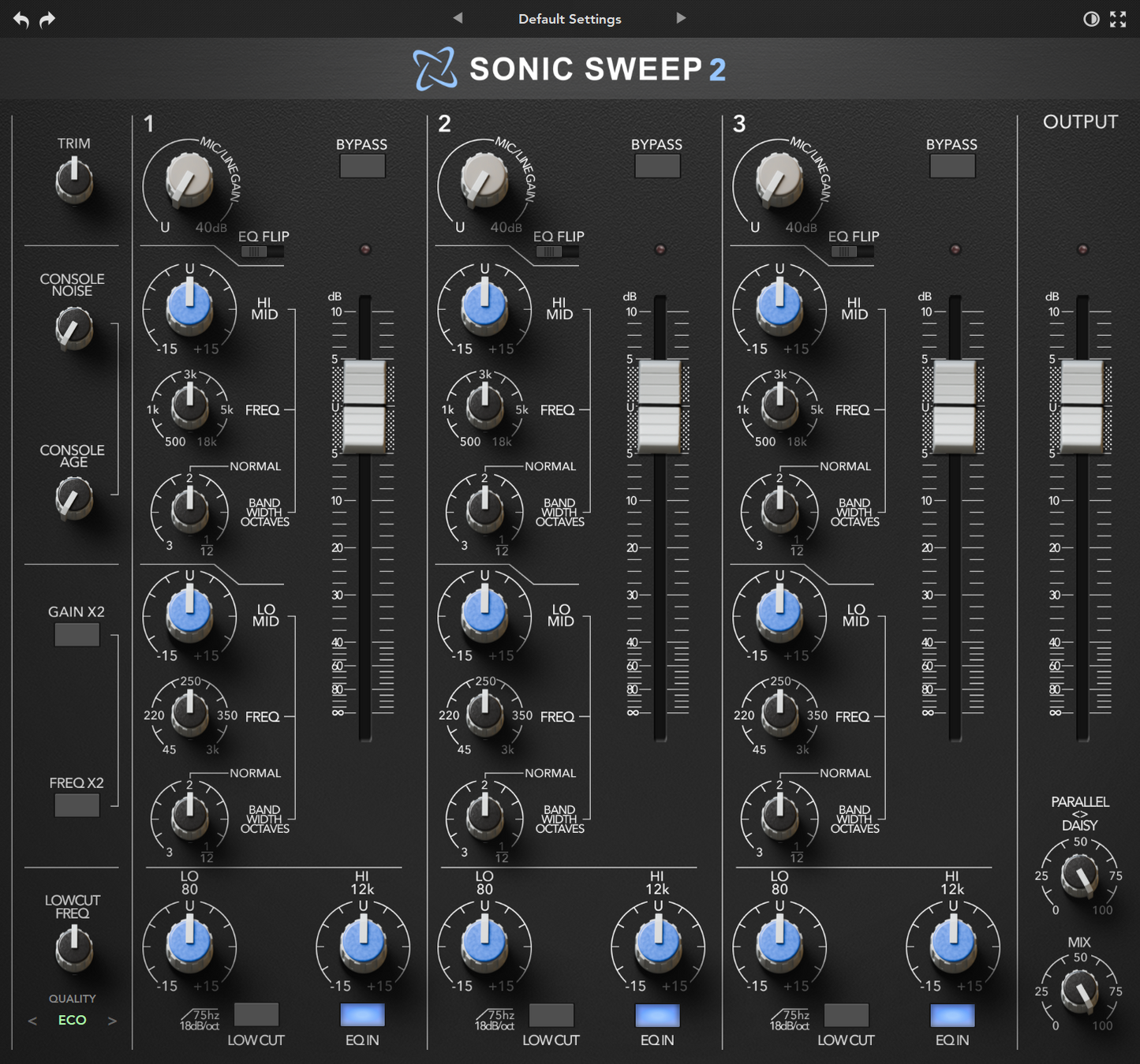
Task: Click the quality forward arrow next to ECO
Action: click(112, 1020)
